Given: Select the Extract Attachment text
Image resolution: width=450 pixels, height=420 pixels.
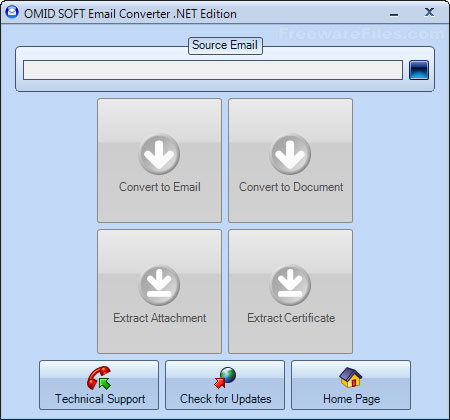Looking at the screenshot, I should click(x=160, y=318).
